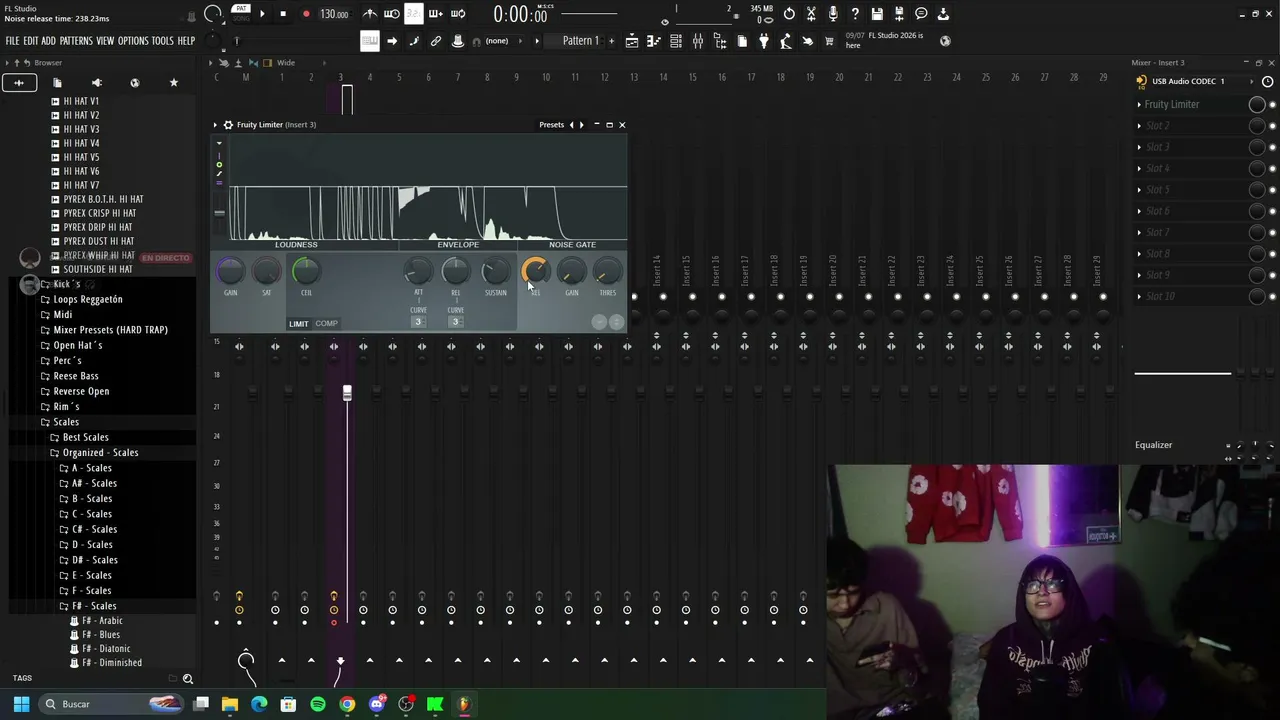
Task: Select the browser speaker sounds tab icon
Action: click(x=96, y=83)
